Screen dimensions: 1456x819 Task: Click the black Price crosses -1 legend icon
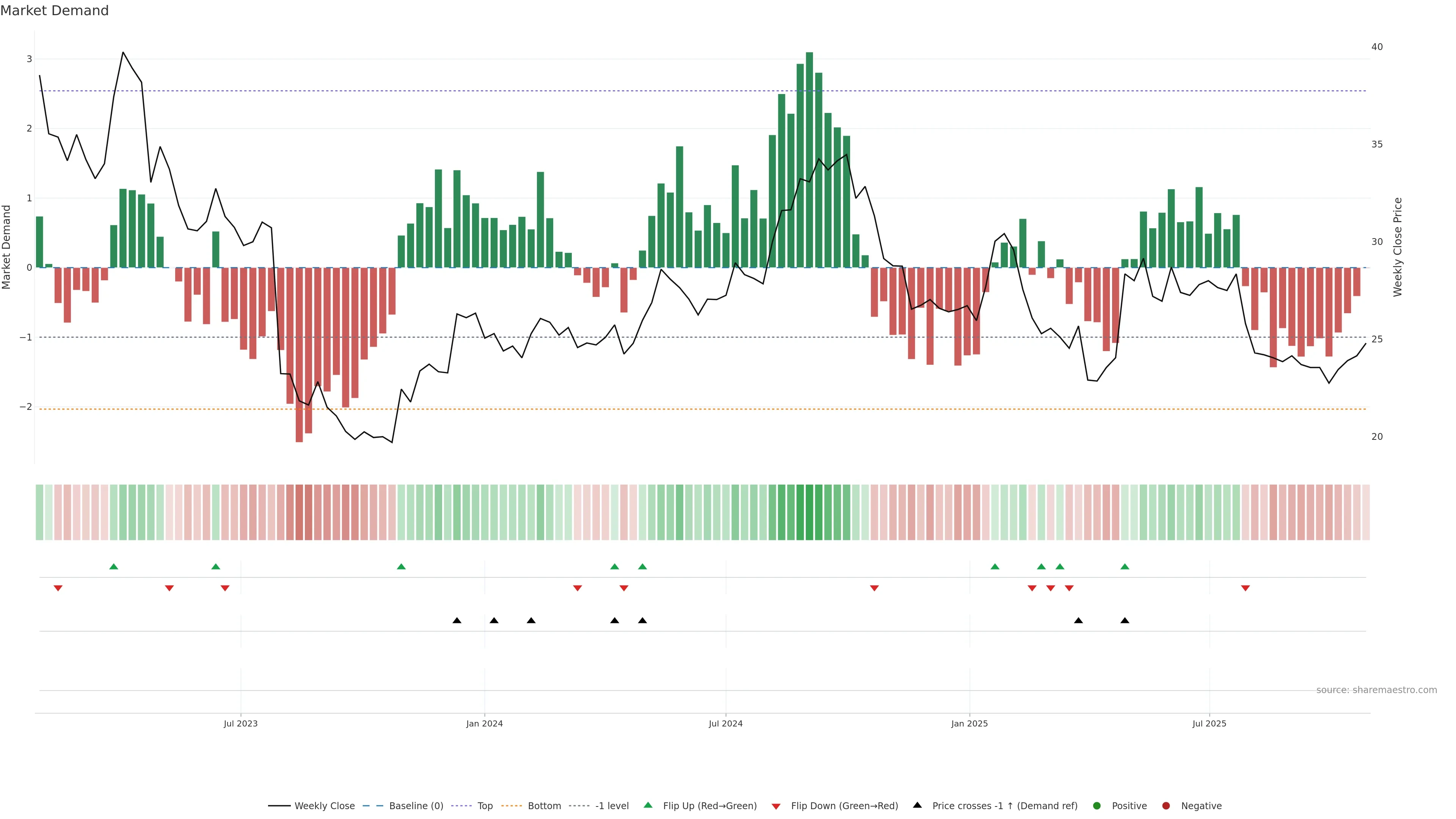pos(917,805)
